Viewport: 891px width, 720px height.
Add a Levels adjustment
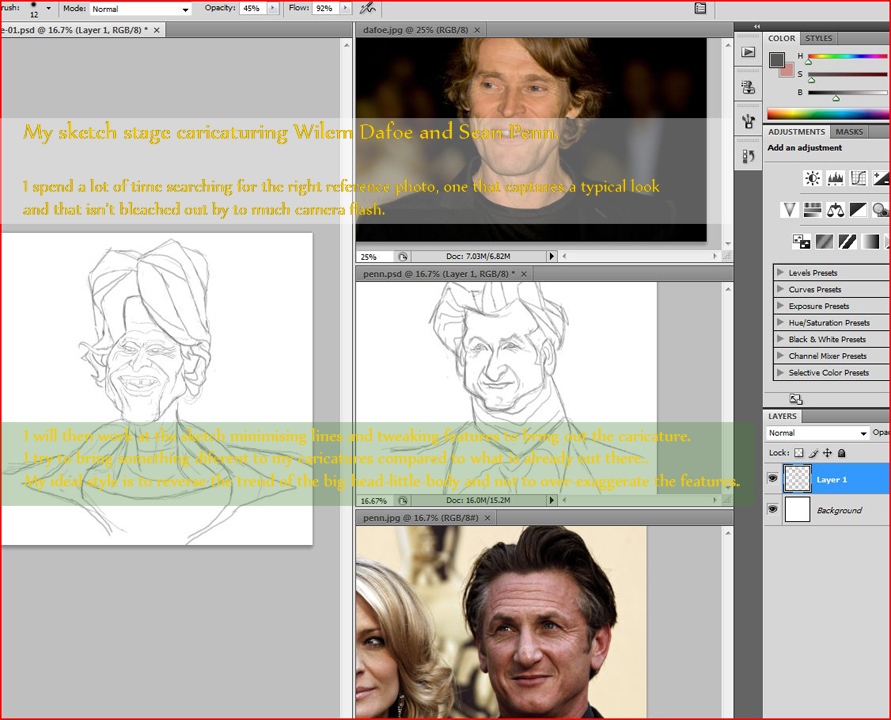click(835, 178)
